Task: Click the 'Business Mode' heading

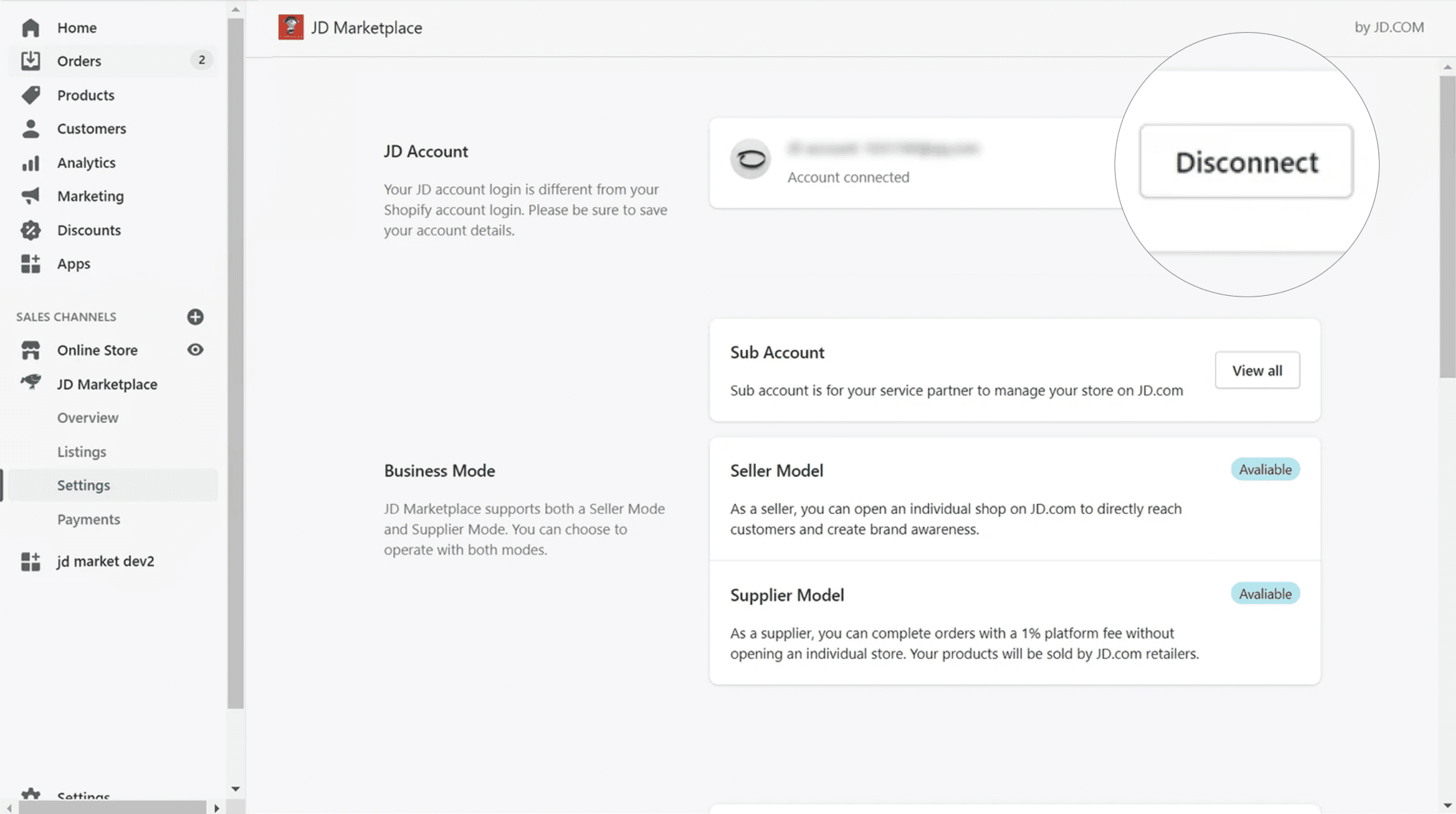Action: click(439, 471)
